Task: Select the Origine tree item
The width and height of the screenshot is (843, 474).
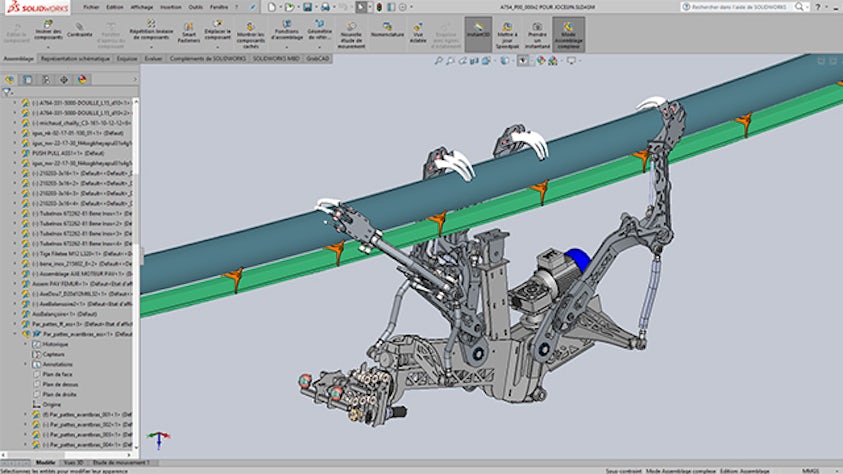Action: point(52,405)
